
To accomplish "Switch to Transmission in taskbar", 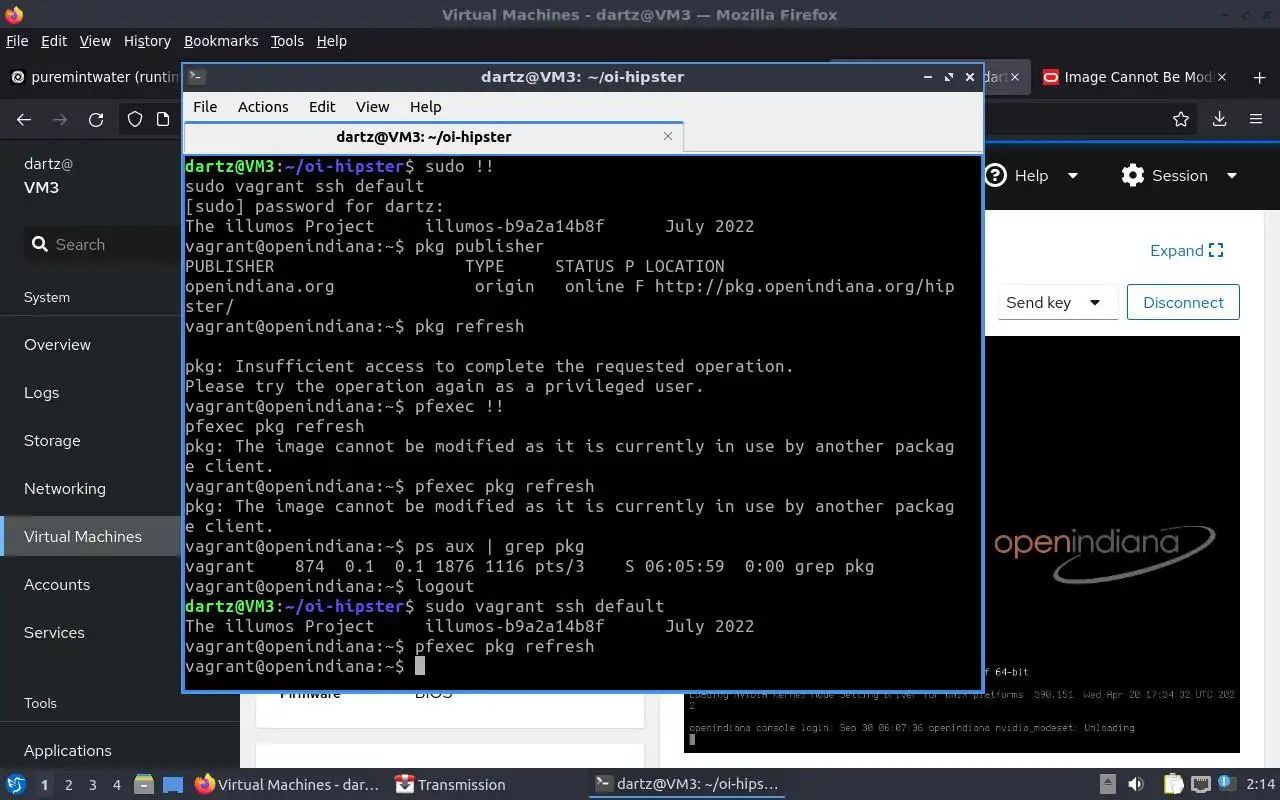I will pyautogui.click(x=450, y=784).
